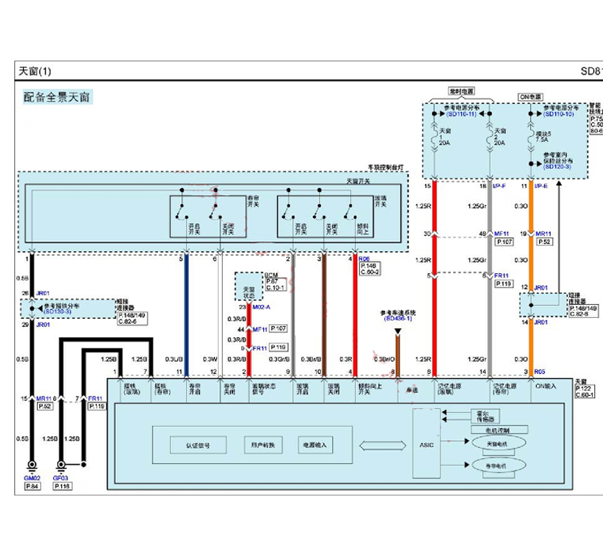This screenshot has height=544, width=603.
Task: Select the GM02 ground label
Action: (32, 478)
